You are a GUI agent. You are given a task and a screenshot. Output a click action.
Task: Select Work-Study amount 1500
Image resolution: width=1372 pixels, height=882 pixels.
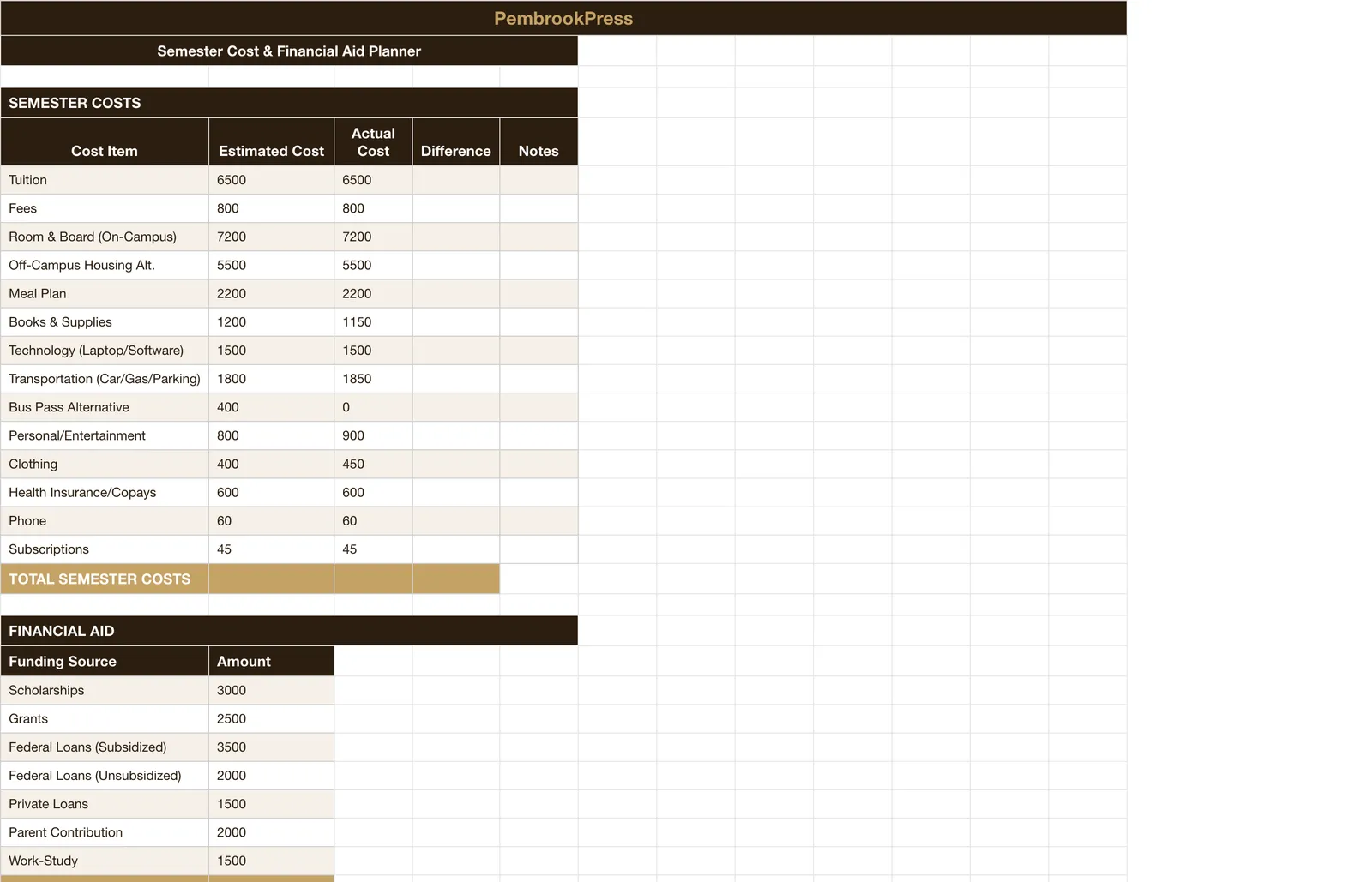pos(271,860)
